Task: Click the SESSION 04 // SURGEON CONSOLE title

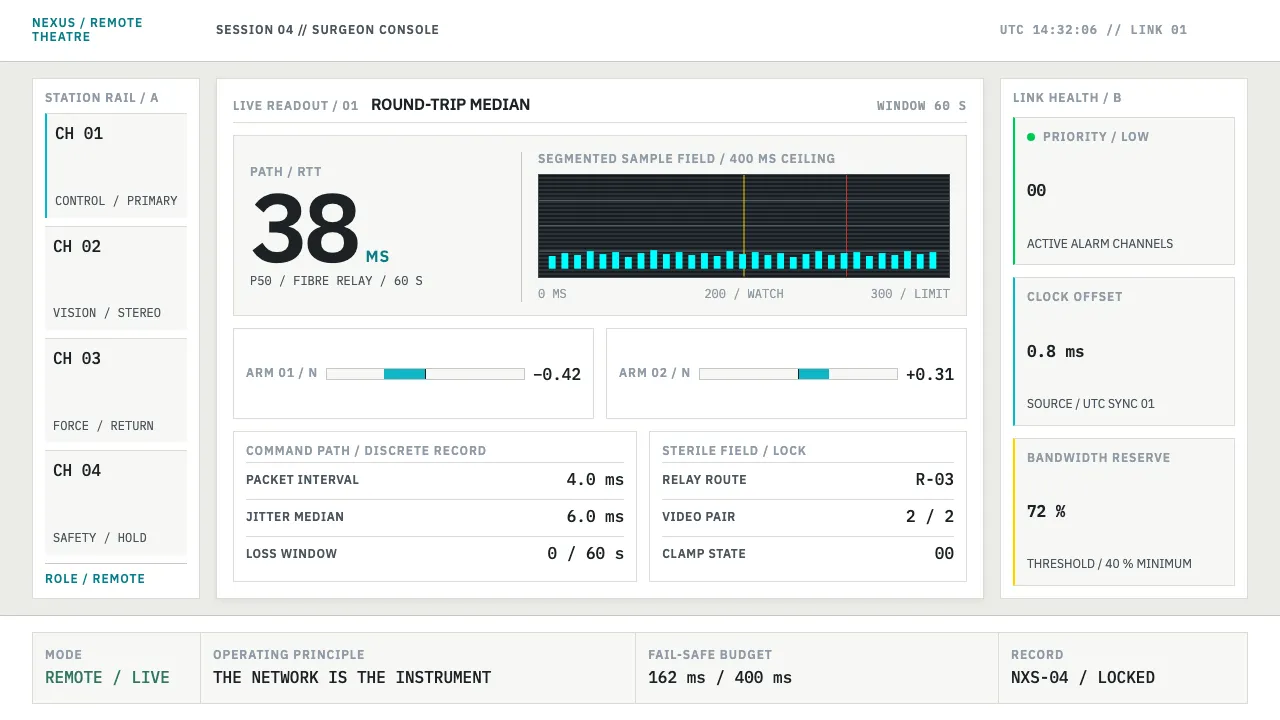Action: (327, 30)
